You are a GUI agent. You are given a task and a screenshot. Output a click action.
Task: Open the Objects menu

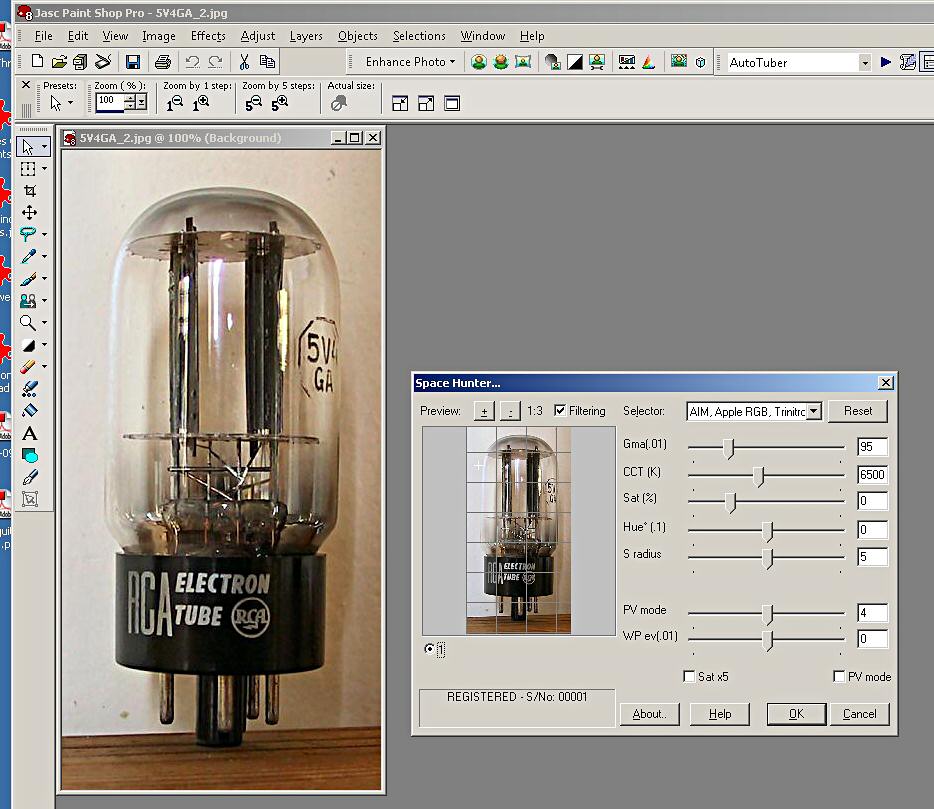357,36
